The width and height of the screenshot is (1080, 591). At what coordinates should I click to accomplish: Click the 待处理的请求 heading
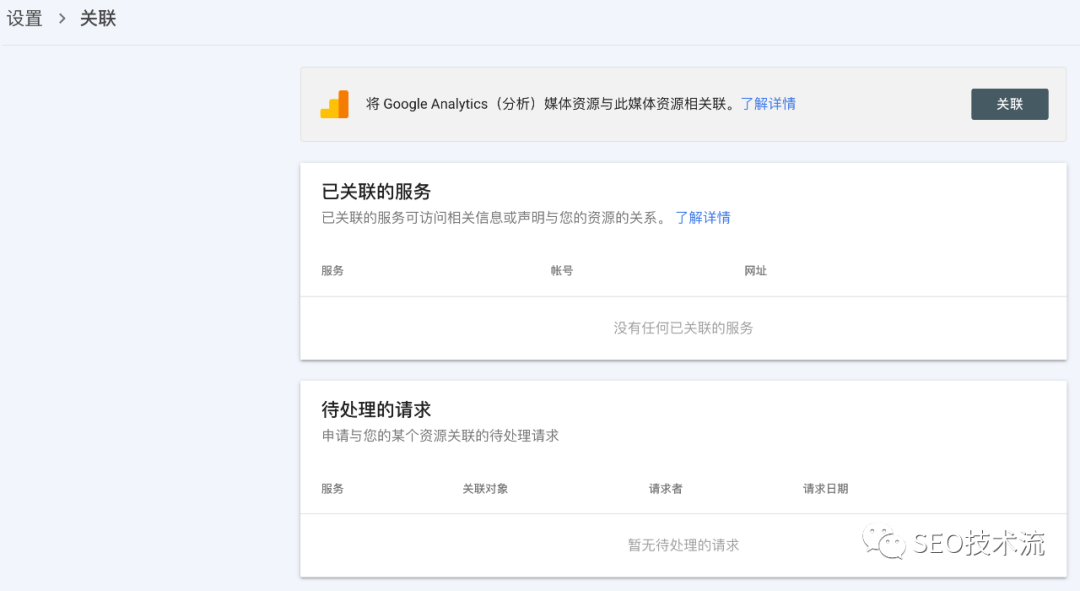pos(376,410)
